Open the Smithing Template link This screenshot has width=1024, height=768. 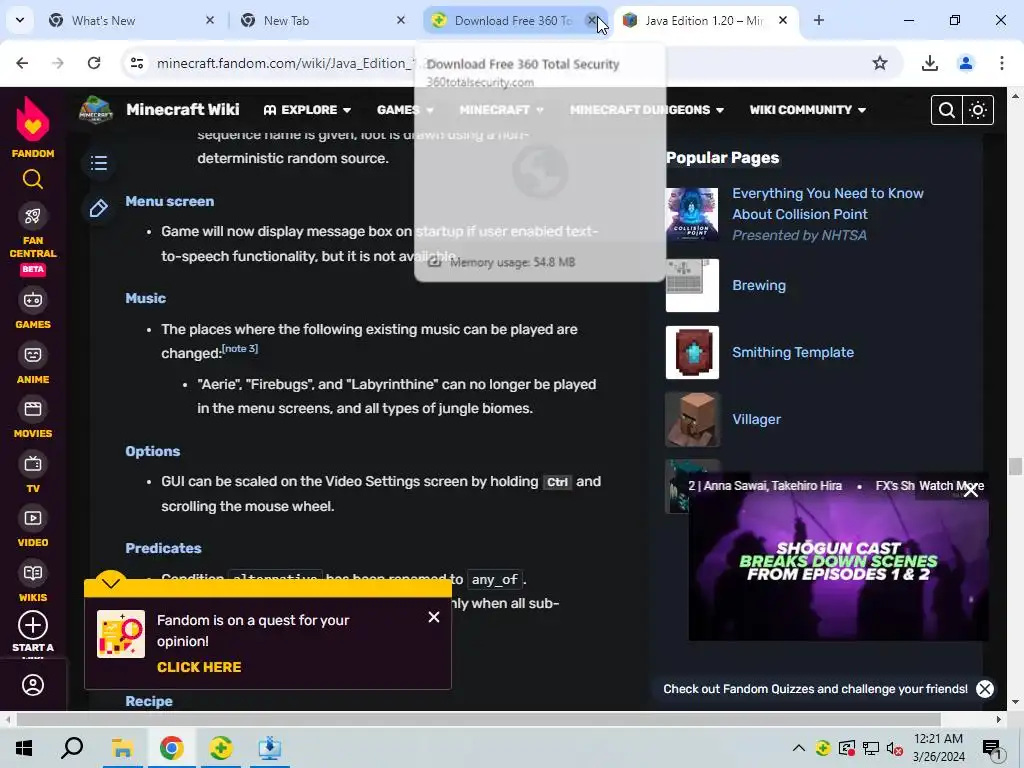(793, 352)
